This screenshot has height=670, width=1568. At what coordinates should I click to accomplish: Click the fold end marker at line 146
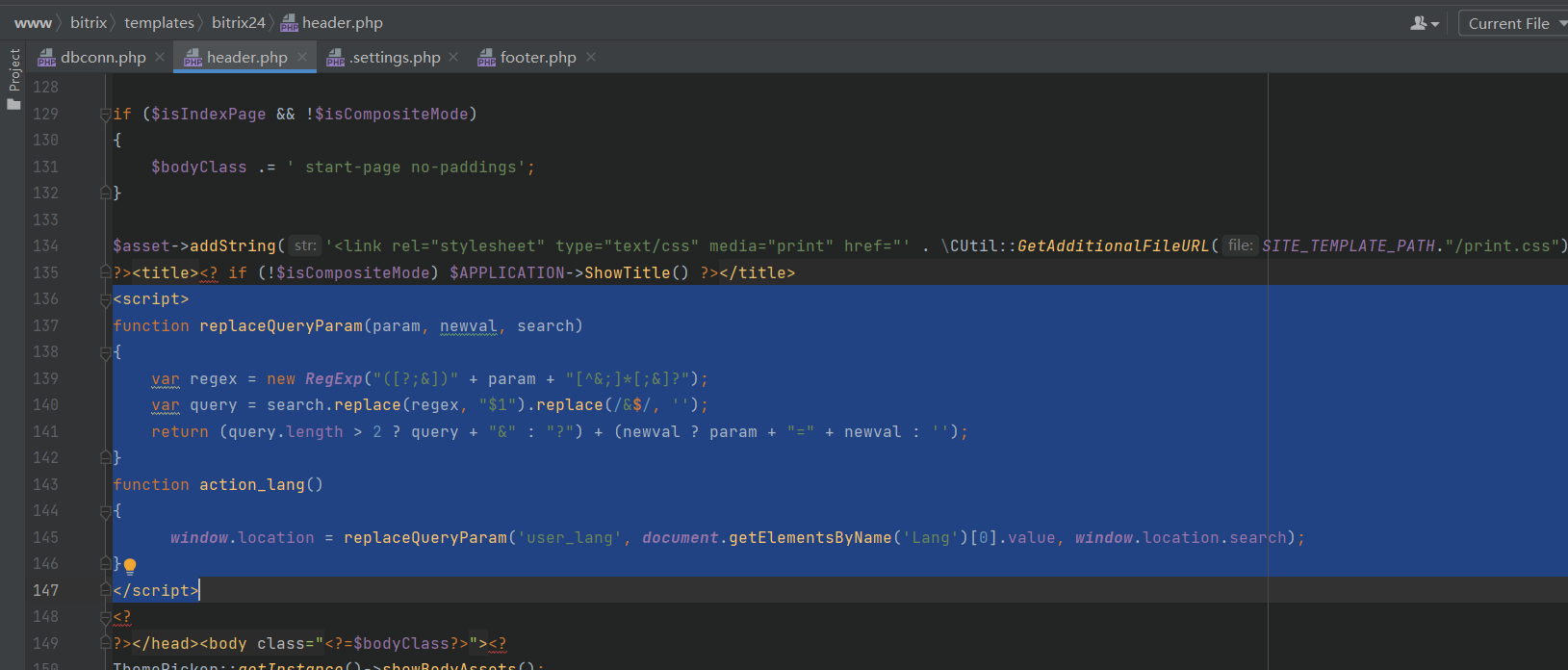click(105, 564)
